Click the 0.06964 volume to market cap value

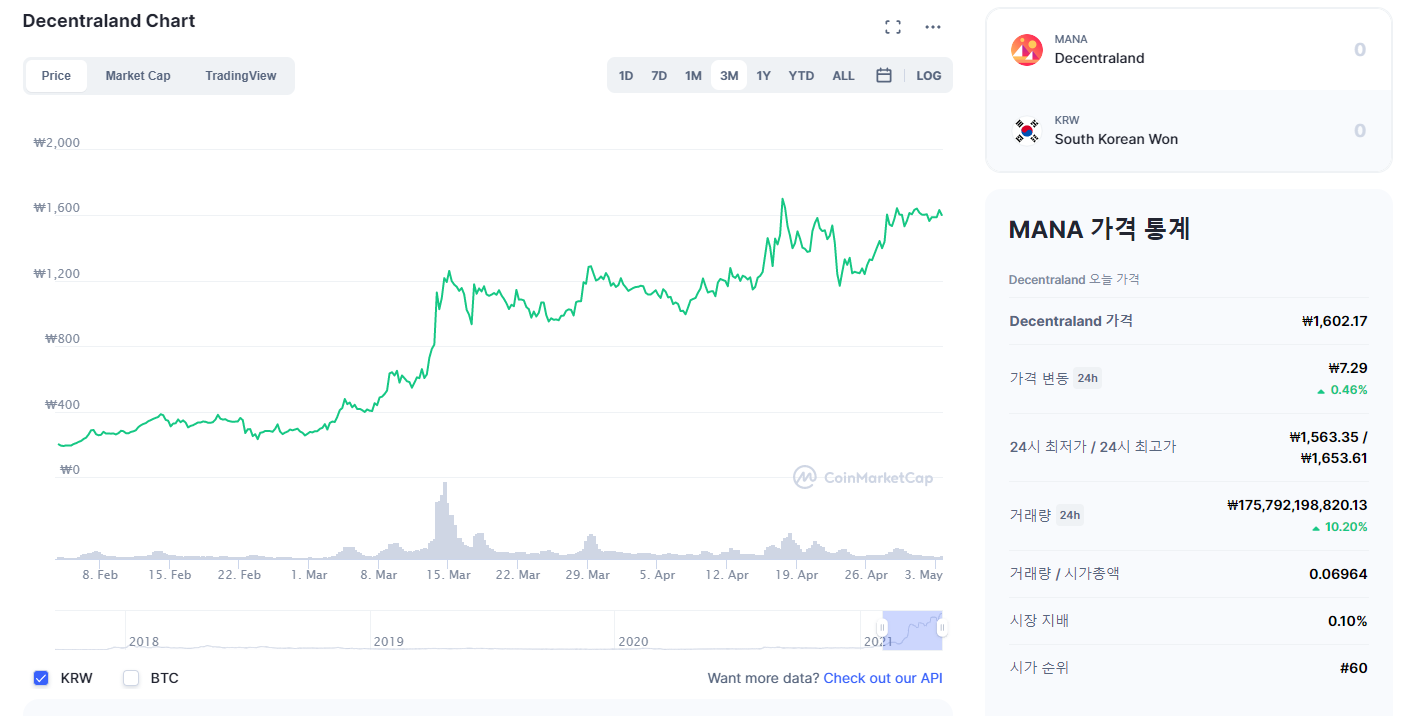pyautogui.click(x=1338, y=574)
